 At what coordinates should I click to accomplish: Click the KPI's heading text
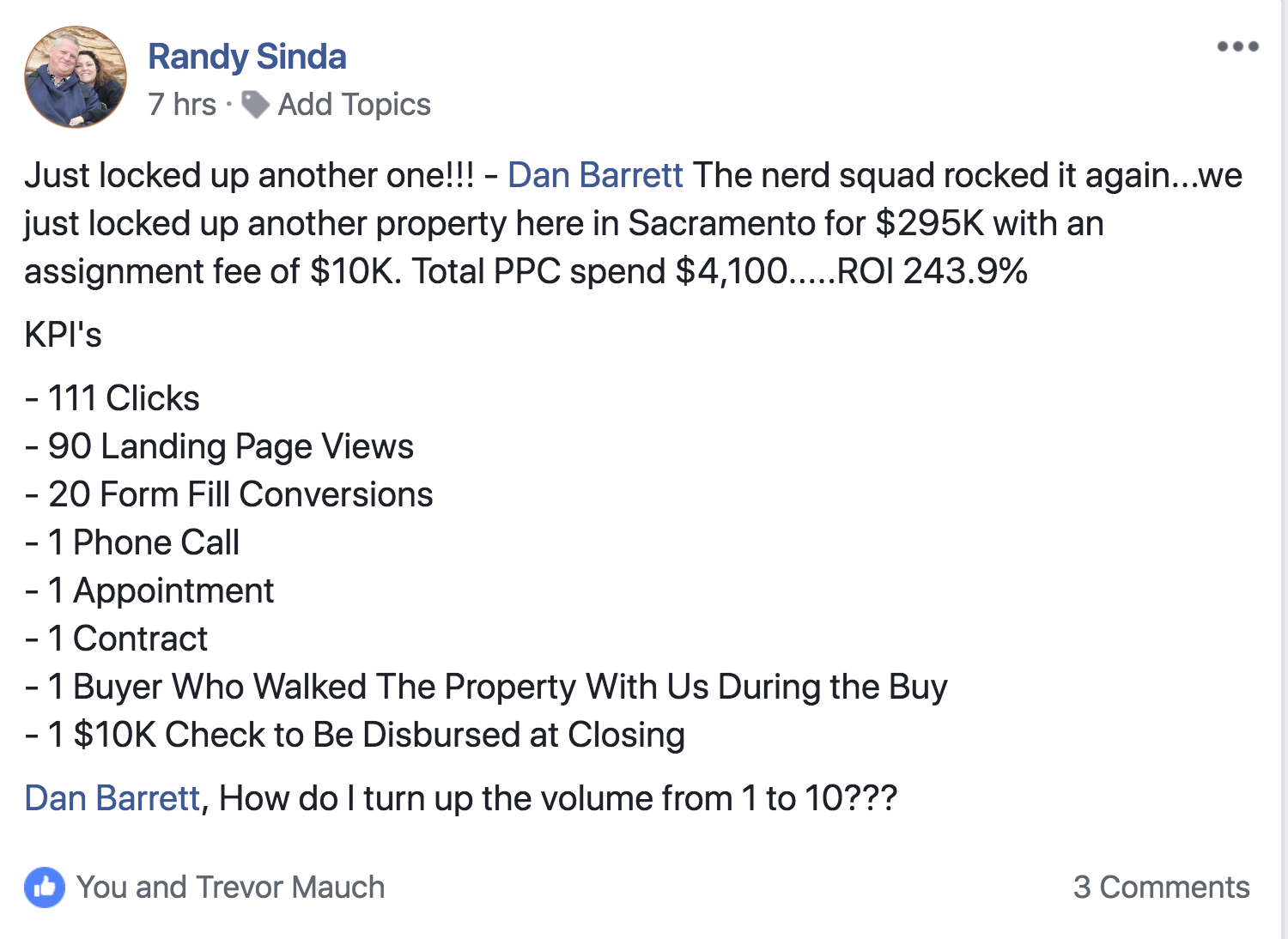click(x=63, y=335)
